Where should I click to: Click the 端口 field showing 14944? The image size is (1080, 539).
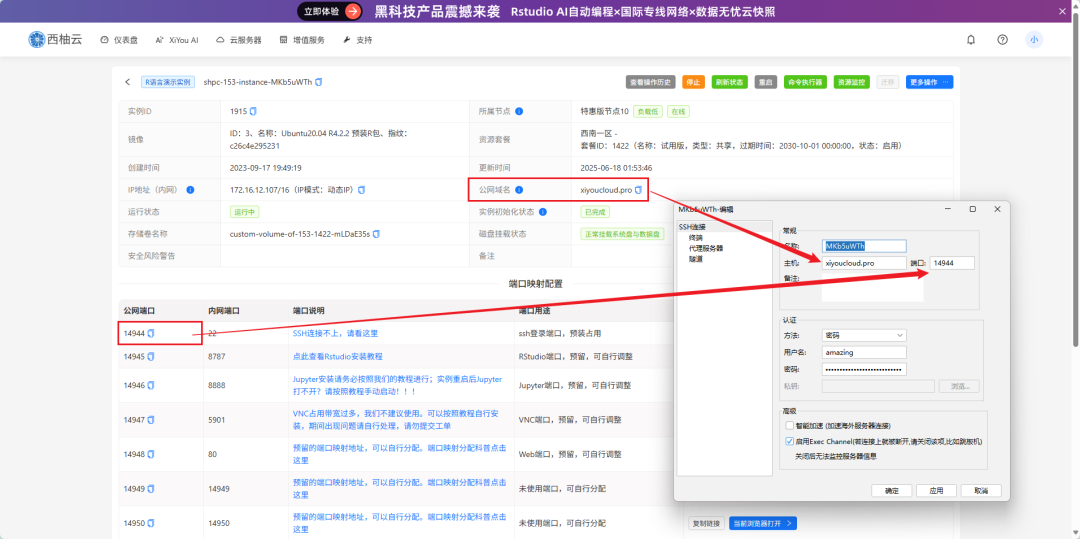pos(952,263)
